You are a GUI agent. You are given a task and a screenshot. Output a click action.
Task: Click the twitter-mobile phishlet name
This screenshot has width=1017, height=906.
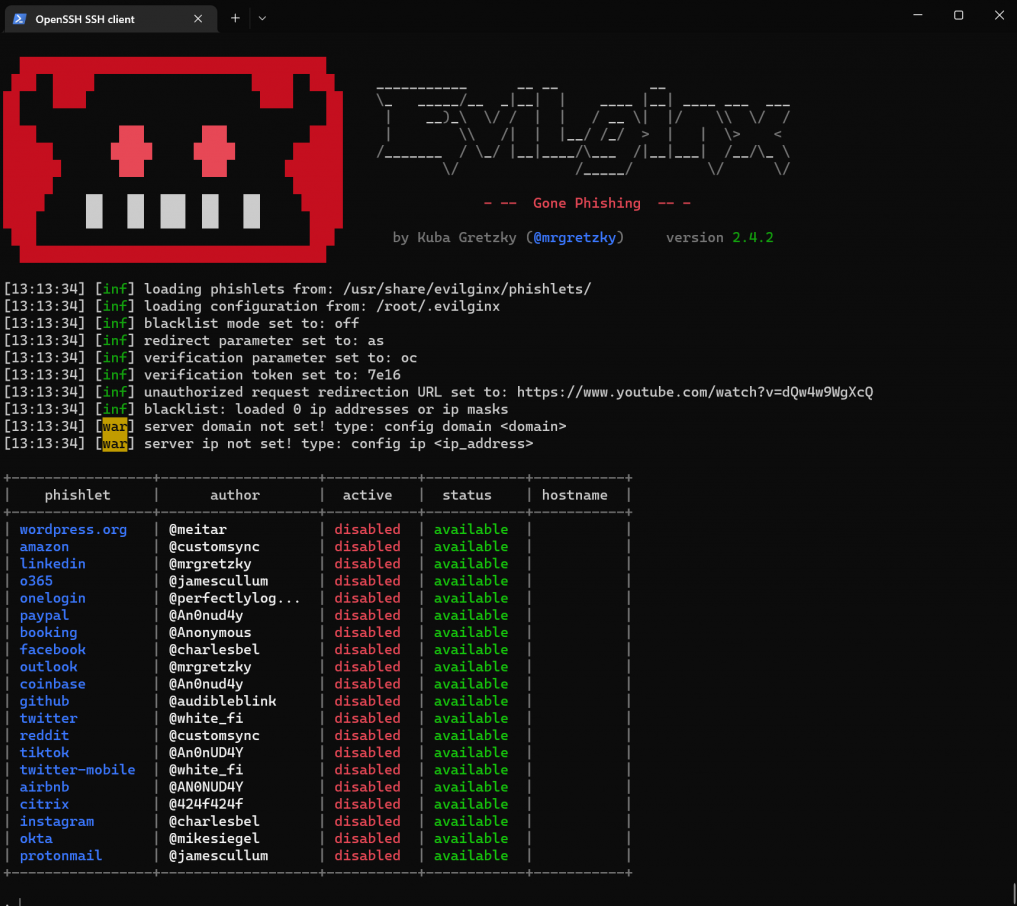[x=77, y=770]
